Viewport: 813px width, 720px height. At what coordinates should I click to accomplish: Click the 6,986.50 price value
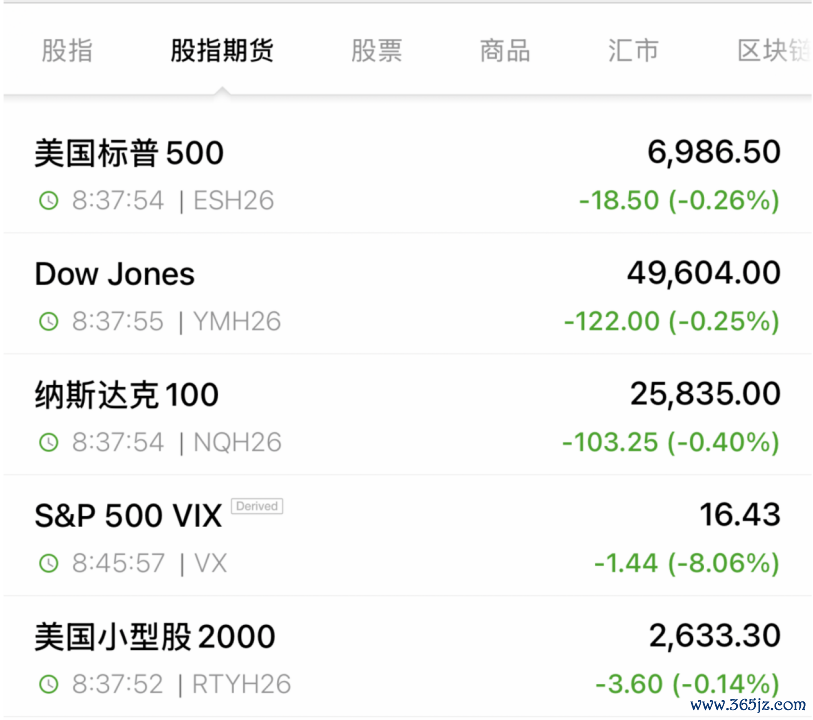coord(713,152)
